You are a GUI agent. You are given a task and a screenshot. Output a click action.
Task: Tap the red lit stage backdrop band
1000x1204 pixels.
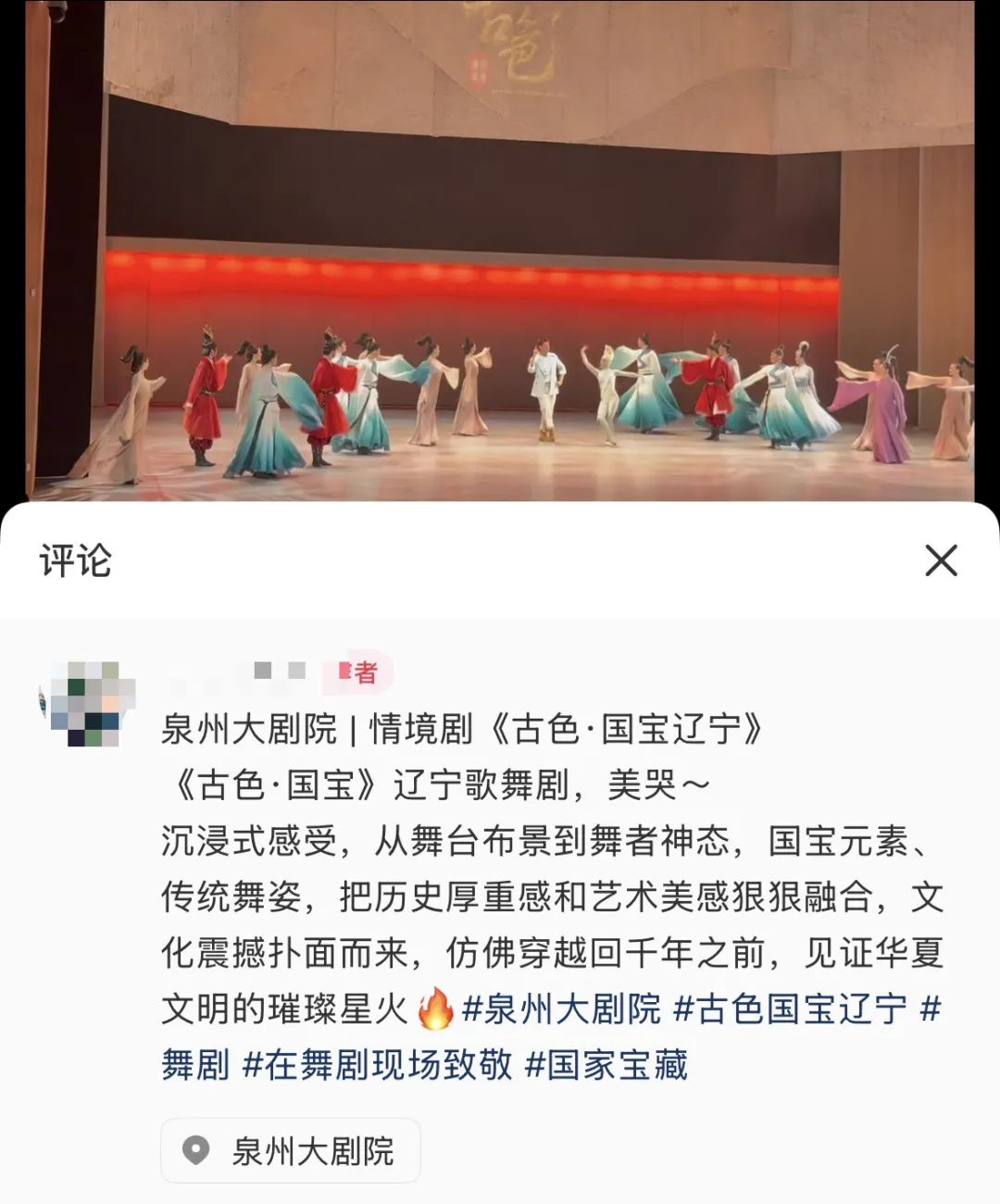(472, 276)
